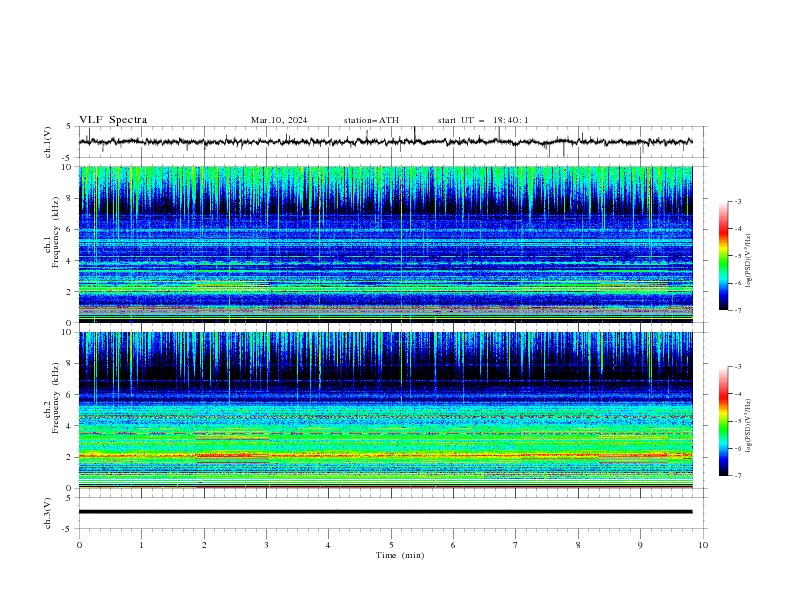
Task: Click the flat ch.3 voltage trace
Action: tap(386, 512)
